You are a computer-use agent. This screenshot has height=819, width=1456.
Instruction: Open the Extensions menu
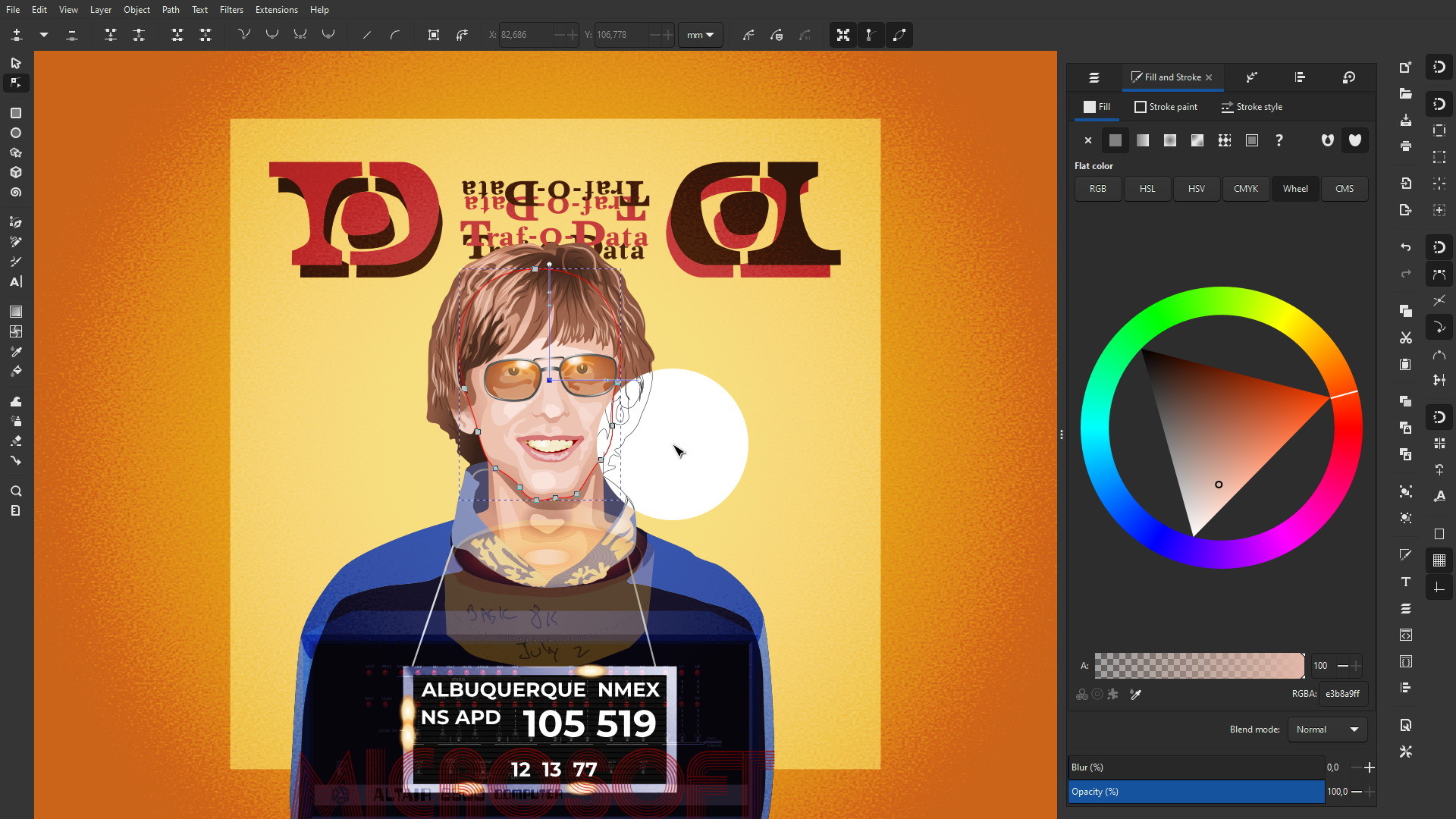[x=276, y=10]
